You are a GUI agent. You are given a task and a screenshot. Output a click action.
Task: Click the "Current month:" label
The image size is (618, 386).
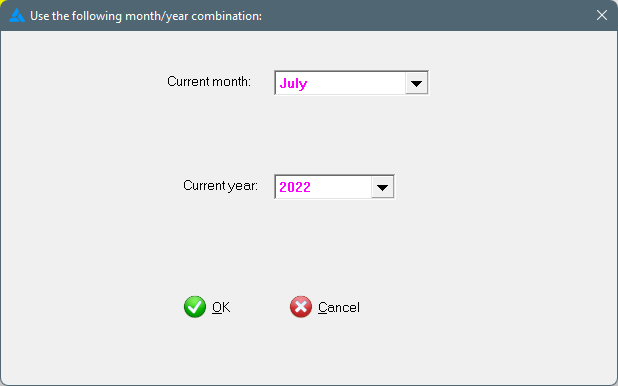tap(209, 82)
